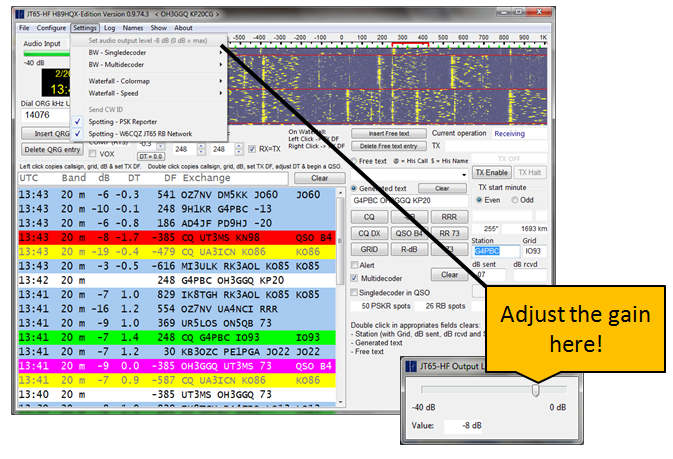Screen dimensions: 673x459
Task: Toggle Spotting - W6CQZ JT65 RB Network
Action: [x=149, y=134]
